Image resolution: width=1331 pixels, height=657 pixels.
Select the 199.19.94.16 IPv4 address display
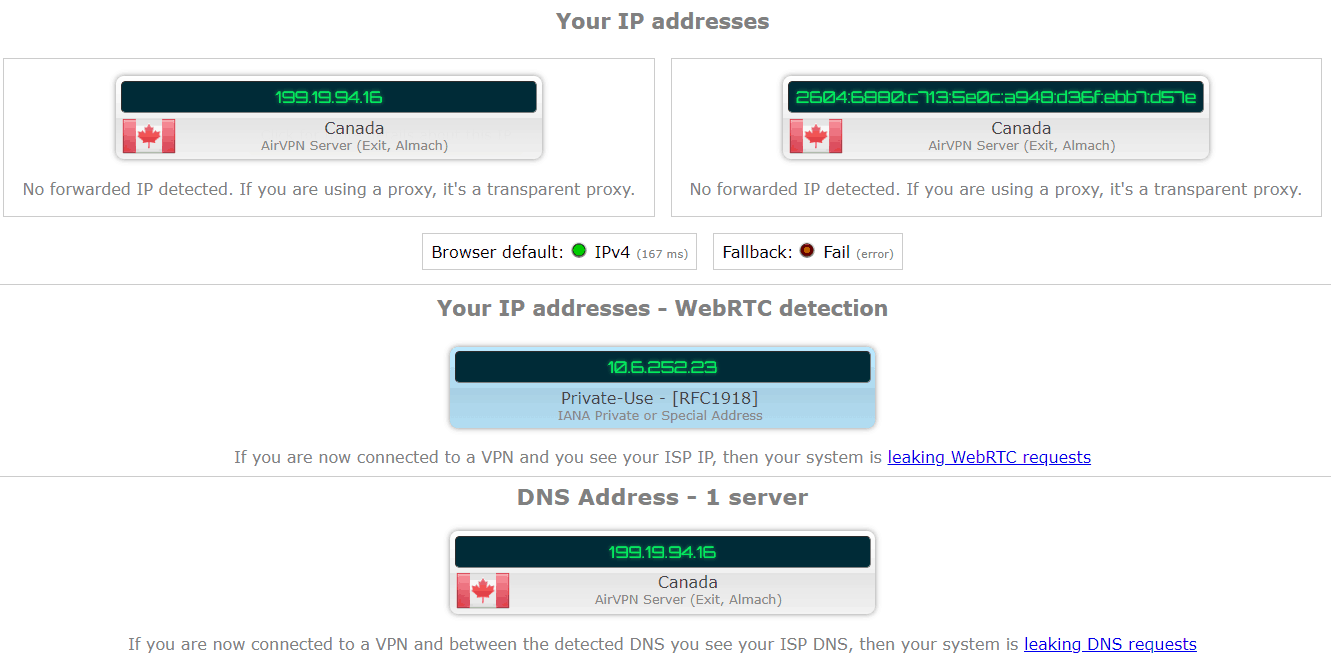tap(329, 97)
